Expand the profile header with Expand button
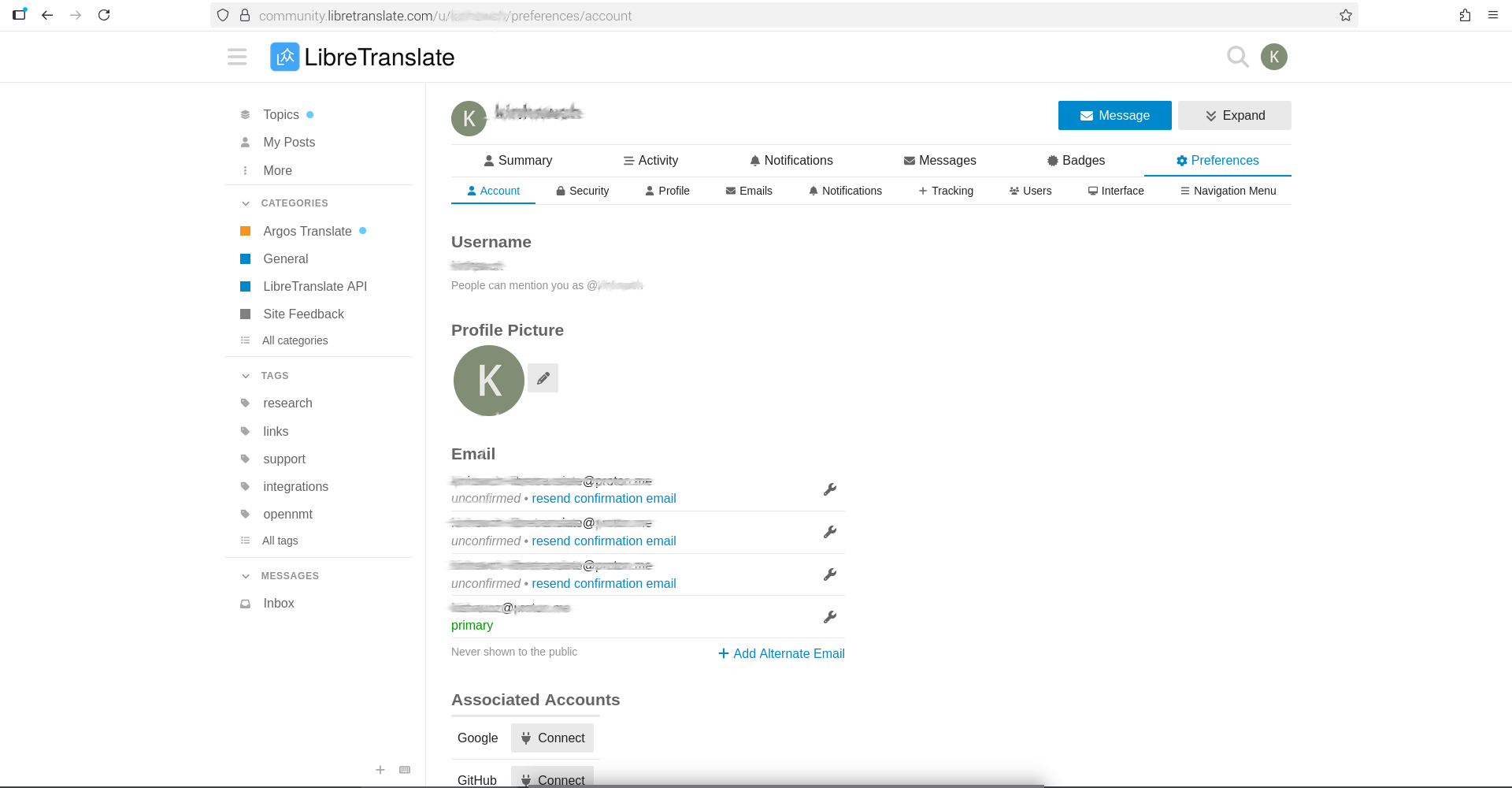Screen dimensions: 1512x788 click(1234, 116)
